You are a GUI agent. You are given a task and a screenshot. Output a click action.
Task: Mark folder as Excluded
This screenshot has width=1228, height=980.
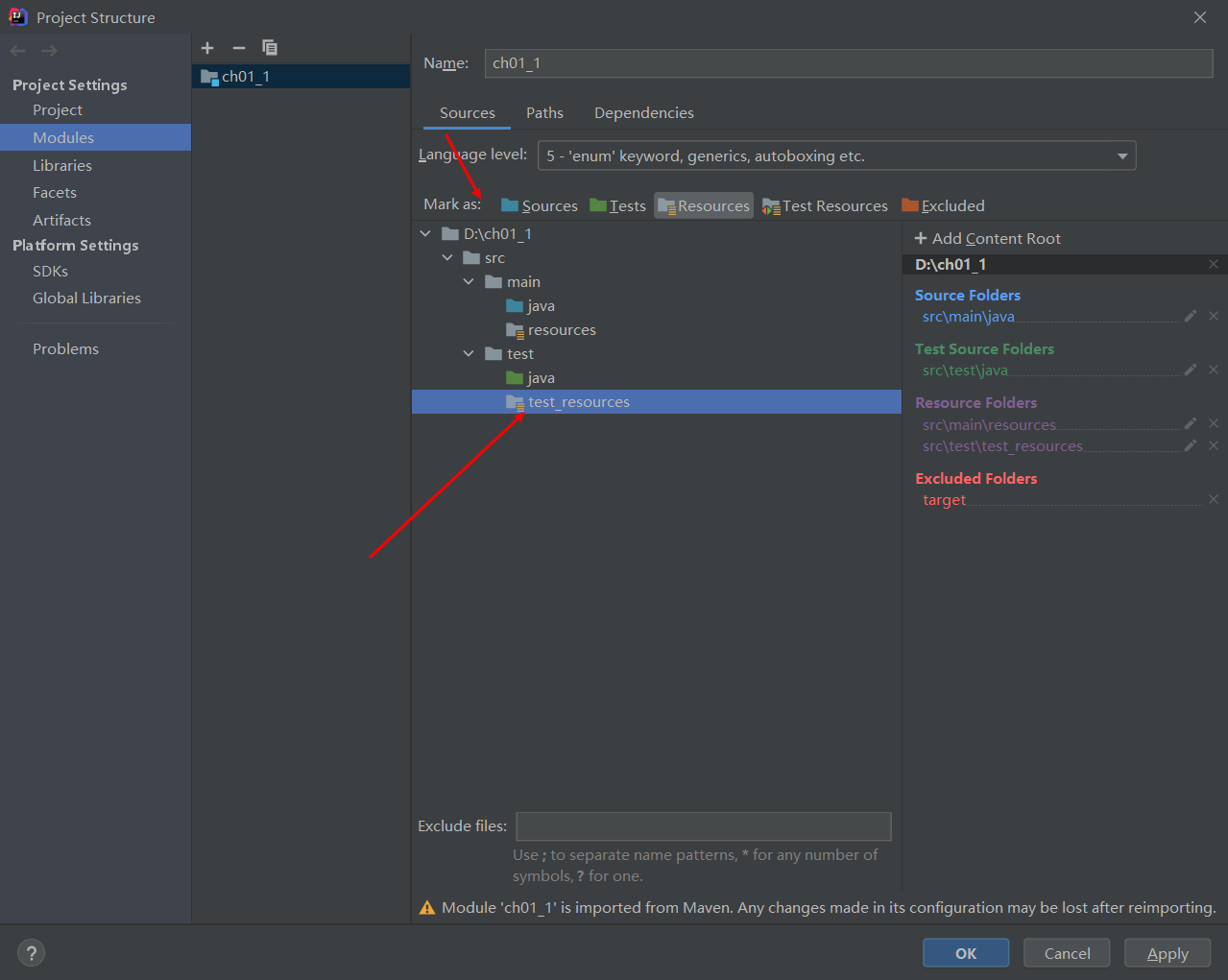(943, 205)
